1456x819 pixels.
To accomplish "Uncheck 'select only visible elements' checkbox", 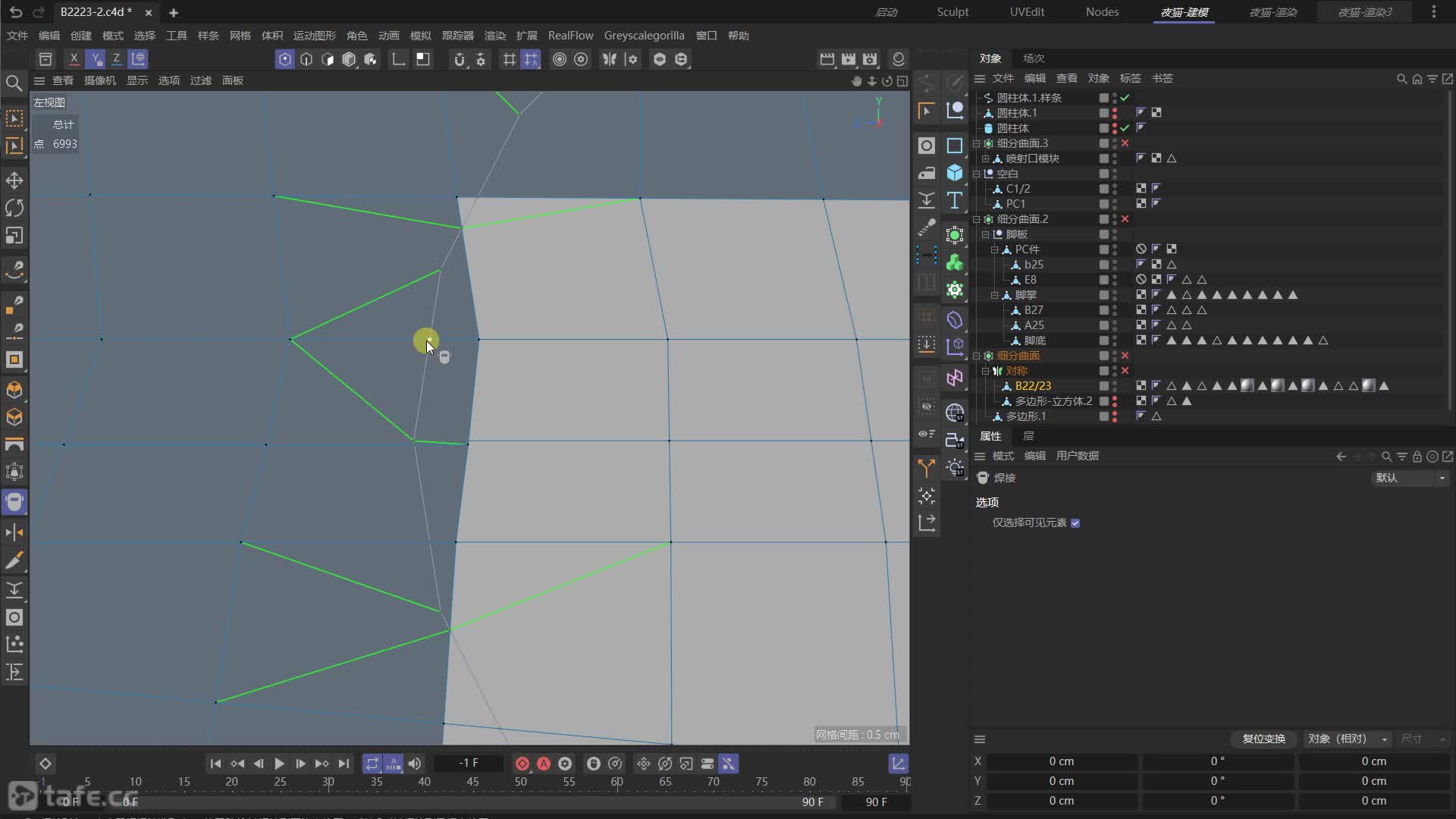I will point(1075,523).
